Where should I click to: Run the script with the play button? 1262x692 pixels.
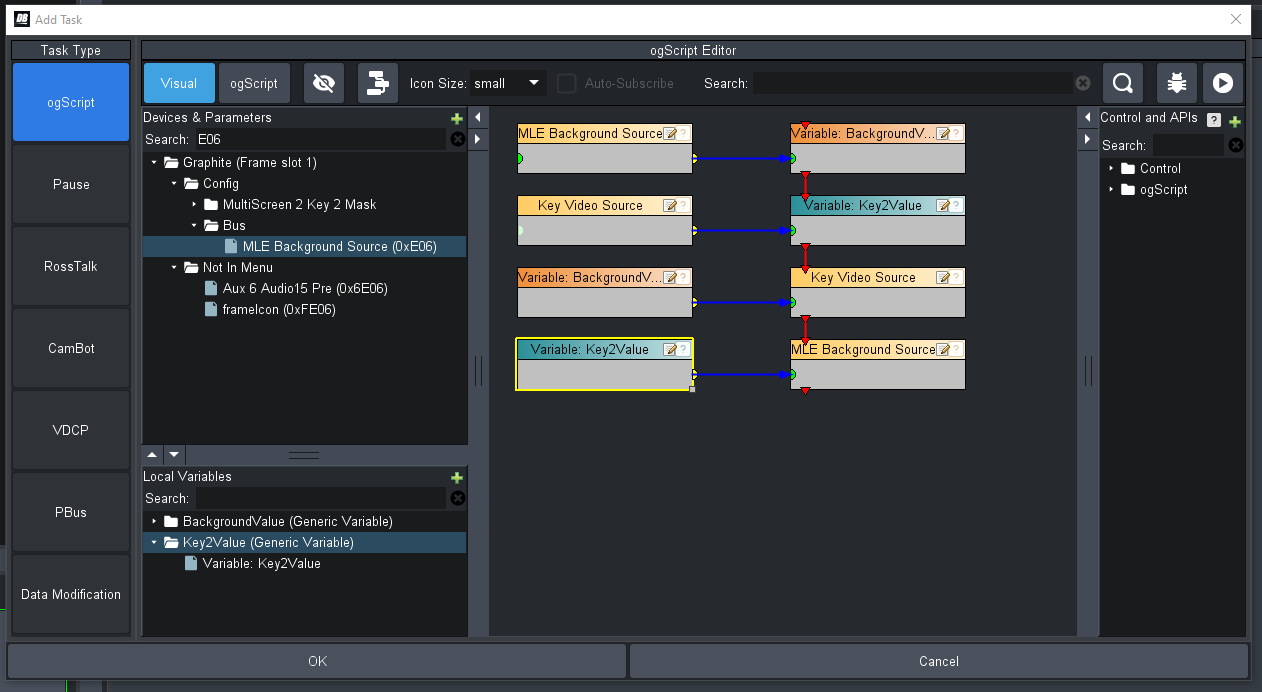1222,83
